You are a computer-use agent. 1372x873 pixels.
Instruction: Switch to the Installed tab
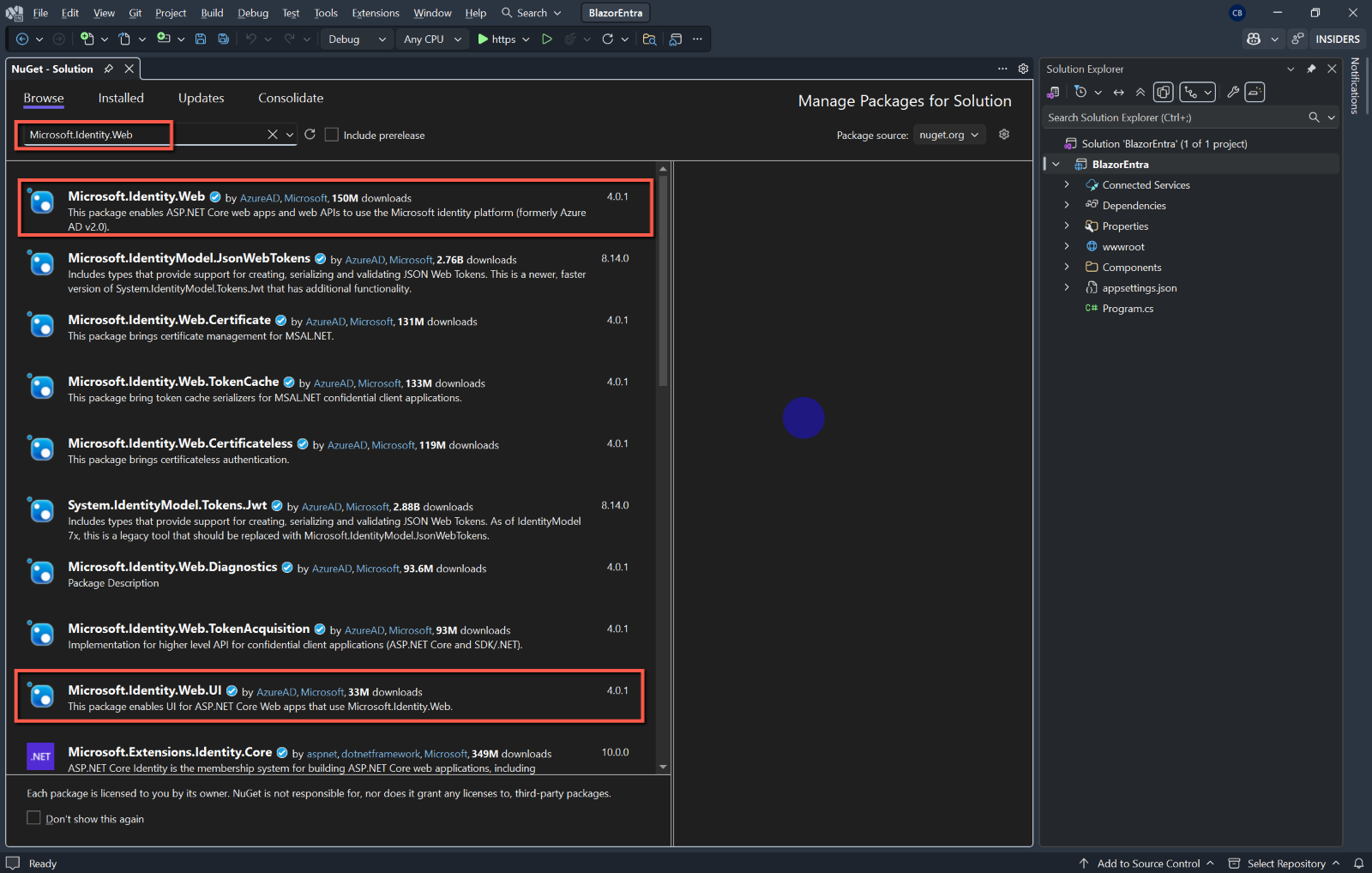(x=120, y=98)
